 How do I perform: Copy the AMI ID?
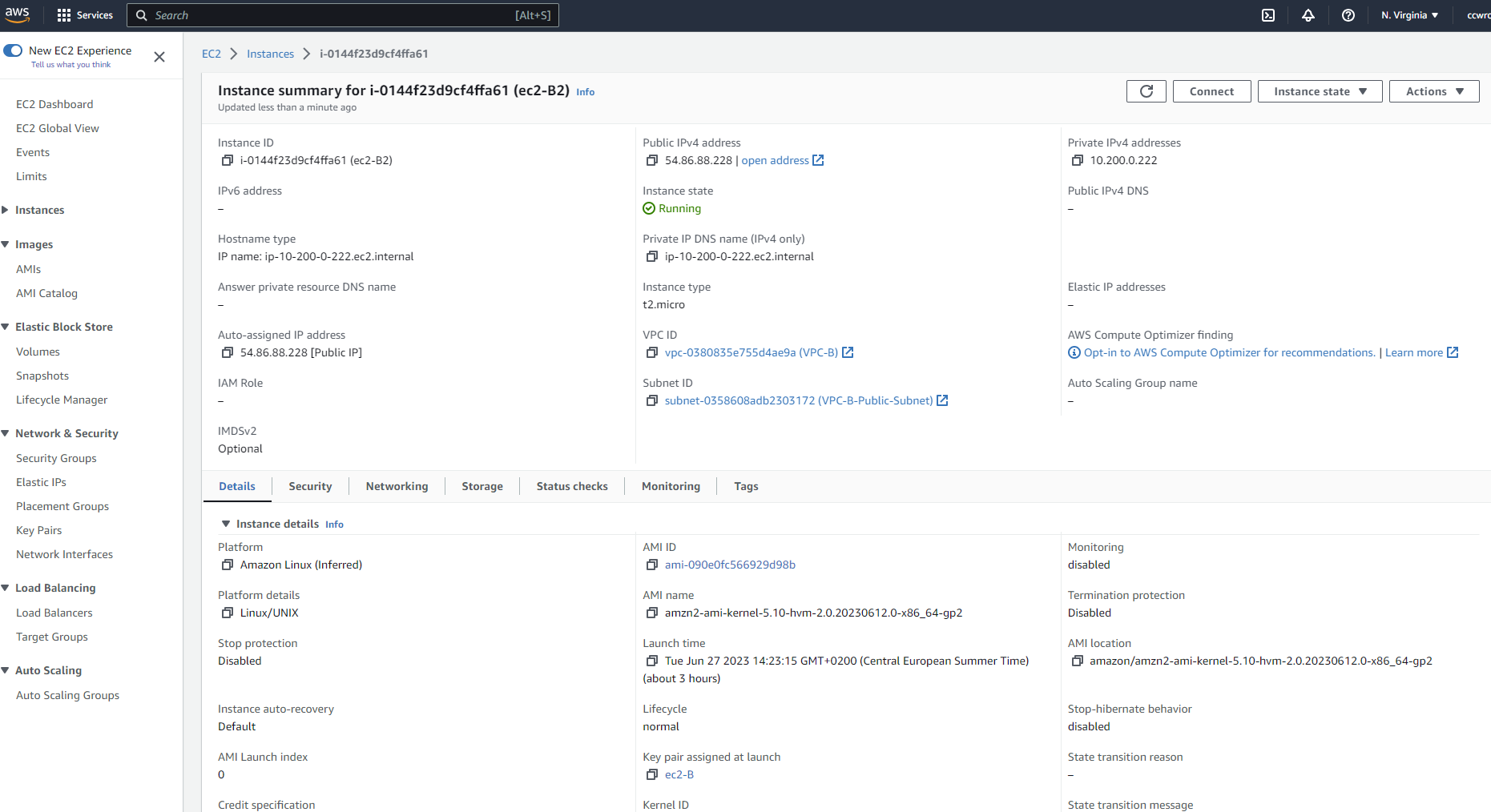point(652,565)
